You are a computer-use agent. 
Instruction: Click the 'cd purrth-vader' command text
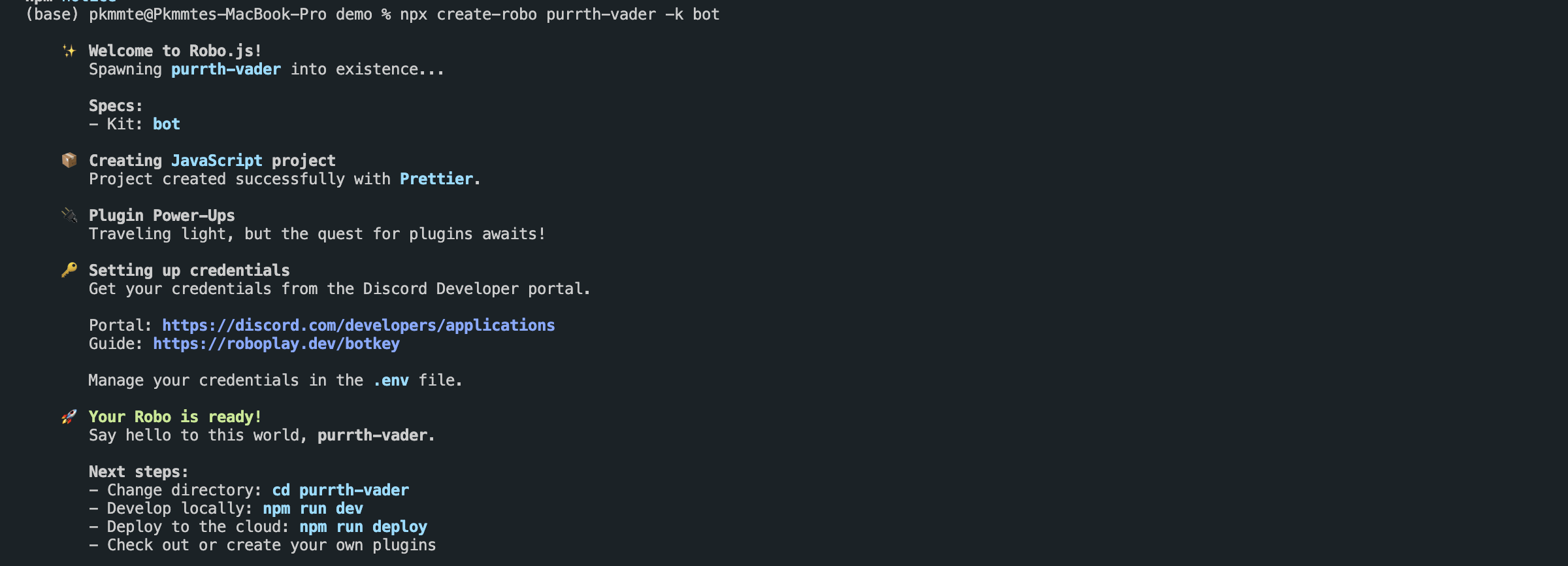[x=340, y=490]
